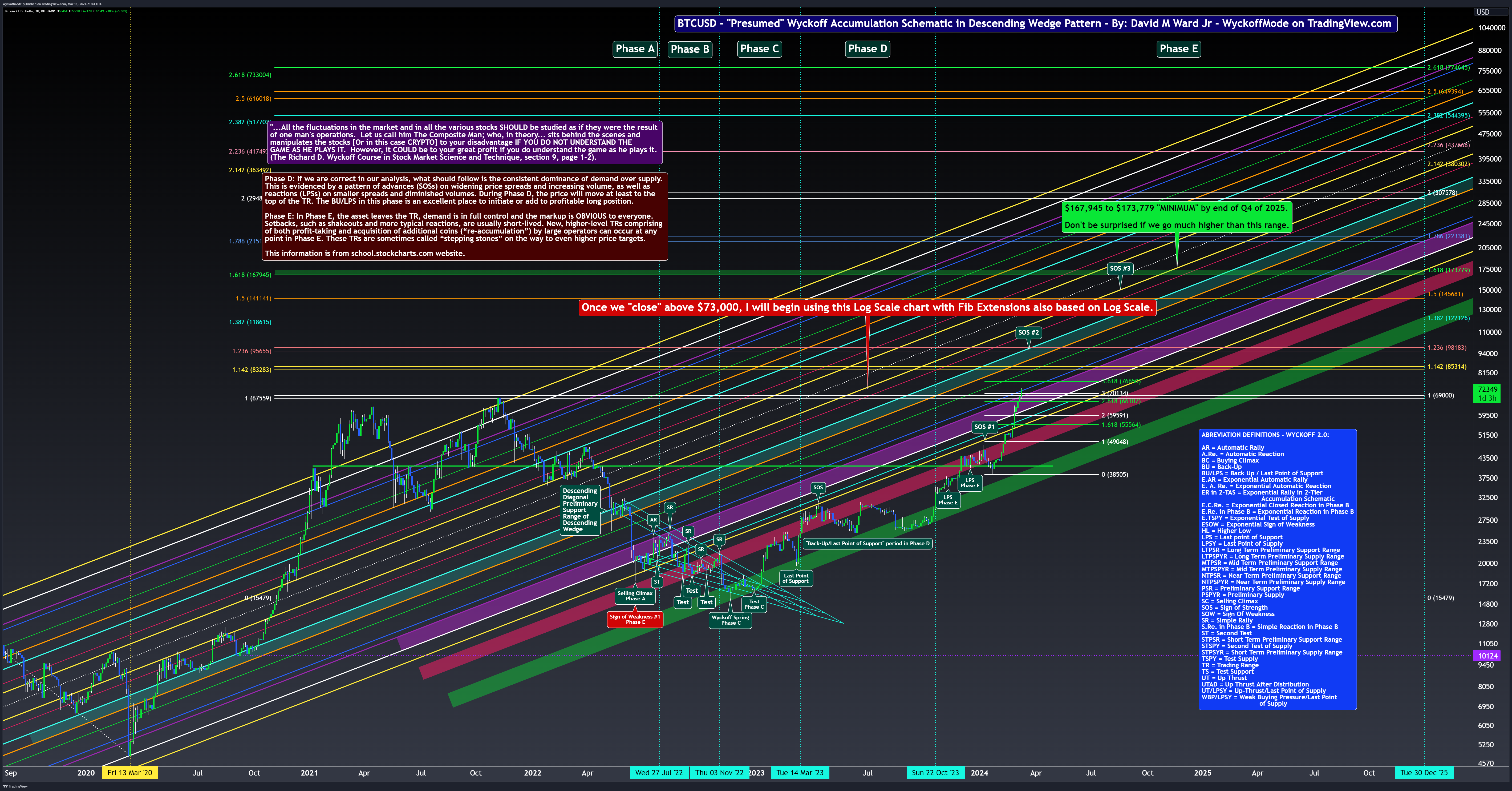Click the Selling Climax Phase A label

(x=635, y=596)
